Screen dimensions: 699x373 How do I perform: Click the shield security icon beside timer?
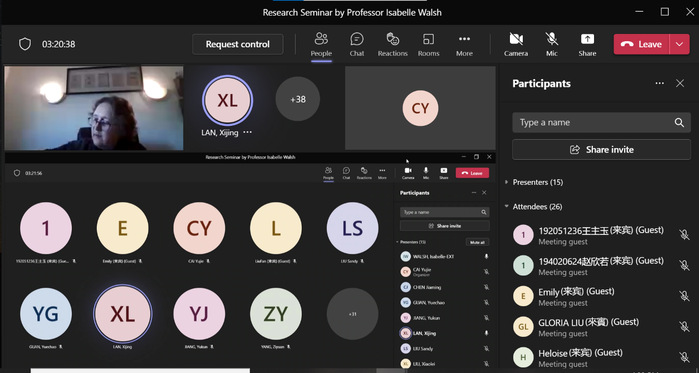point(25,44)
